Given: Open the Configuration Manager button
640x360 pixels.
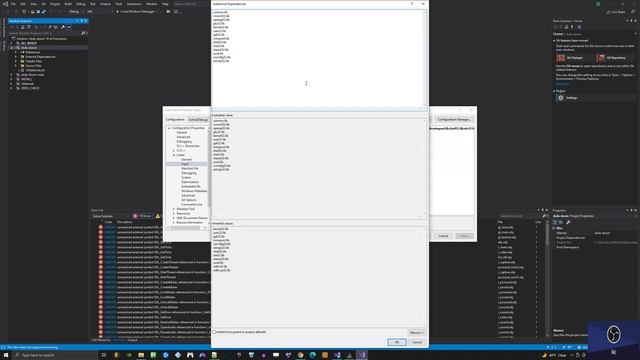Looking at the screenshot, I should 453,119.
